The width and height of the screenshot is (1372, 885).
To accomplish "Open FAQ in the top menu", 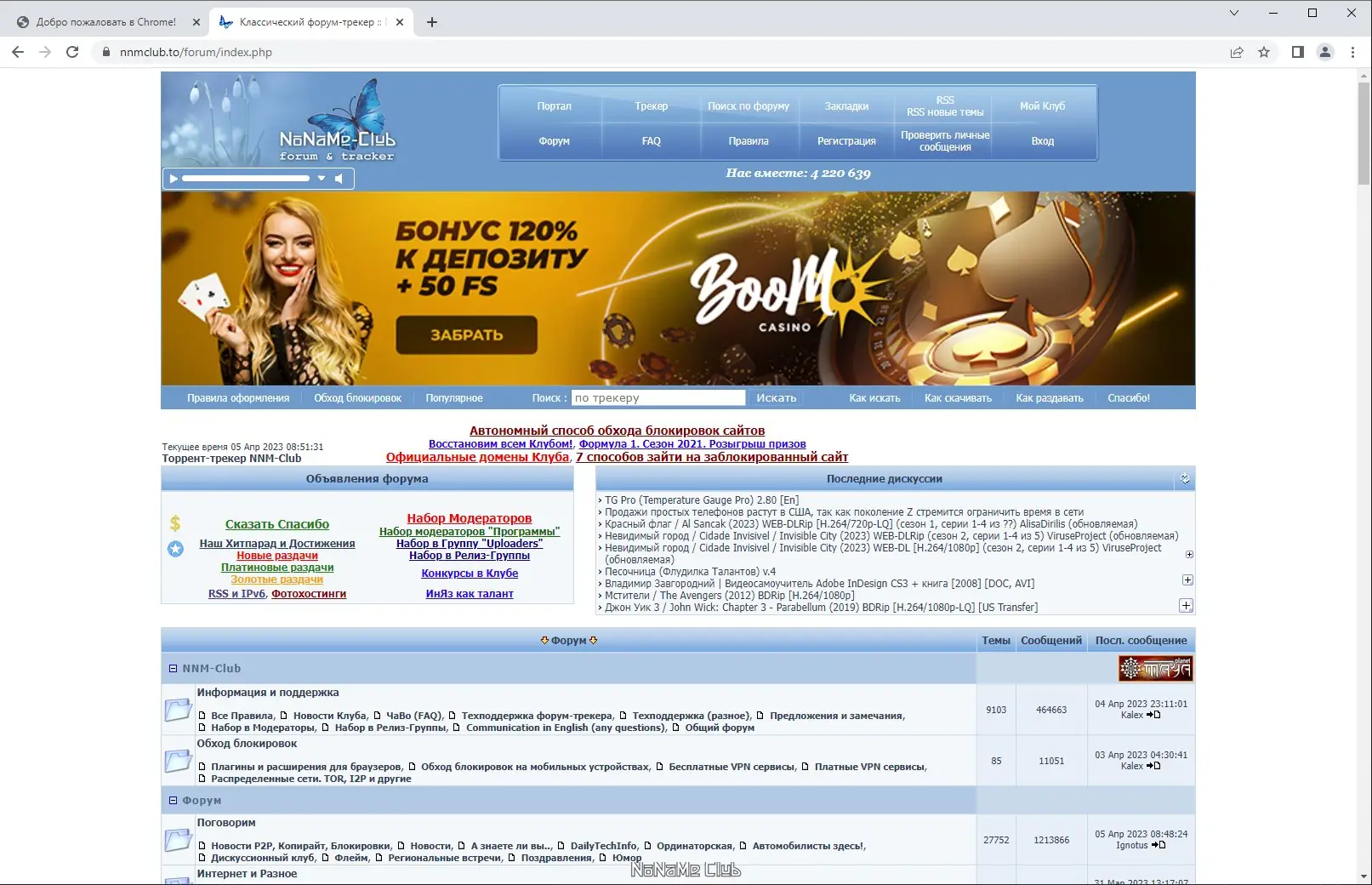I will coord(651,141).
